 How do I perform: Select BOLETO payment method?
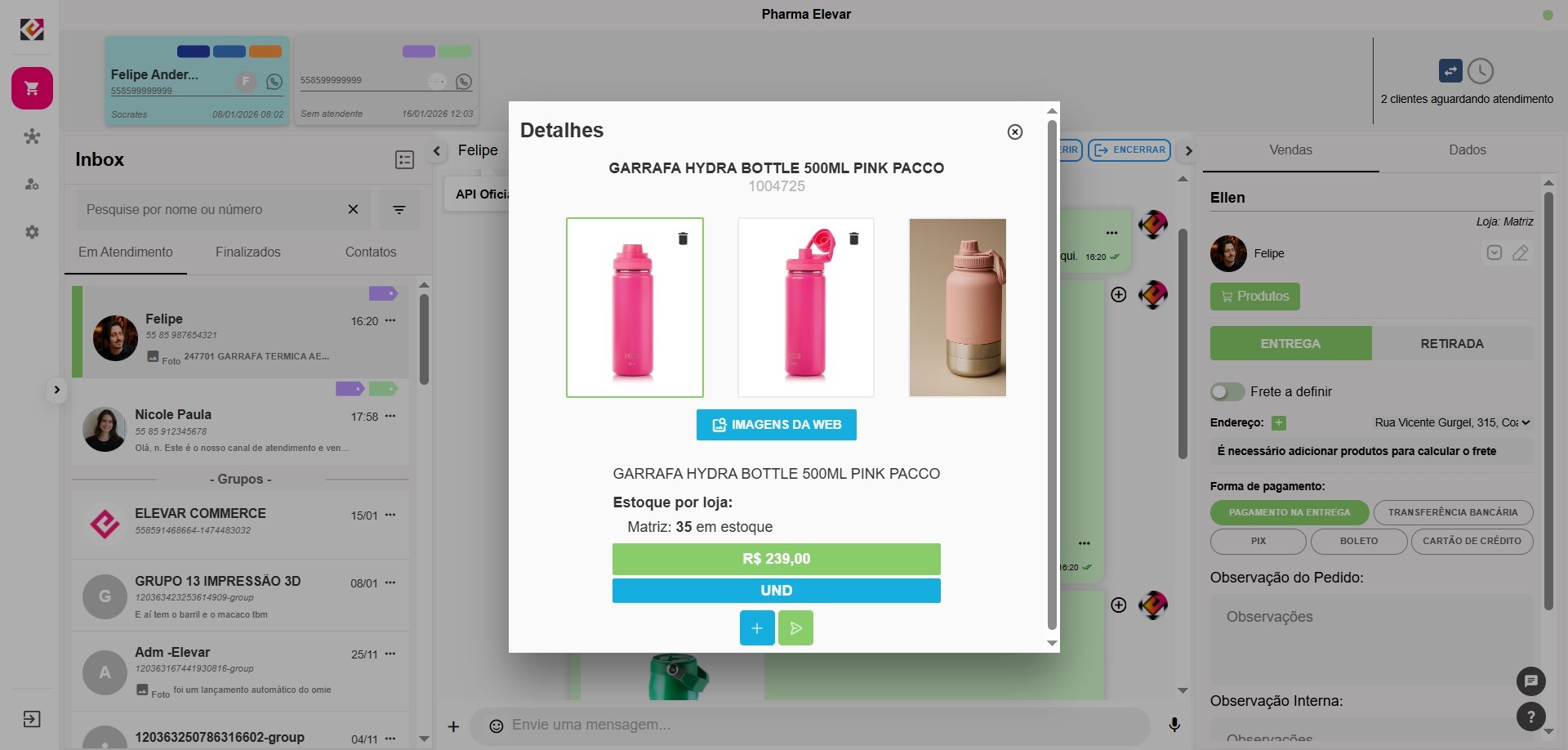tap(1359, 541)
